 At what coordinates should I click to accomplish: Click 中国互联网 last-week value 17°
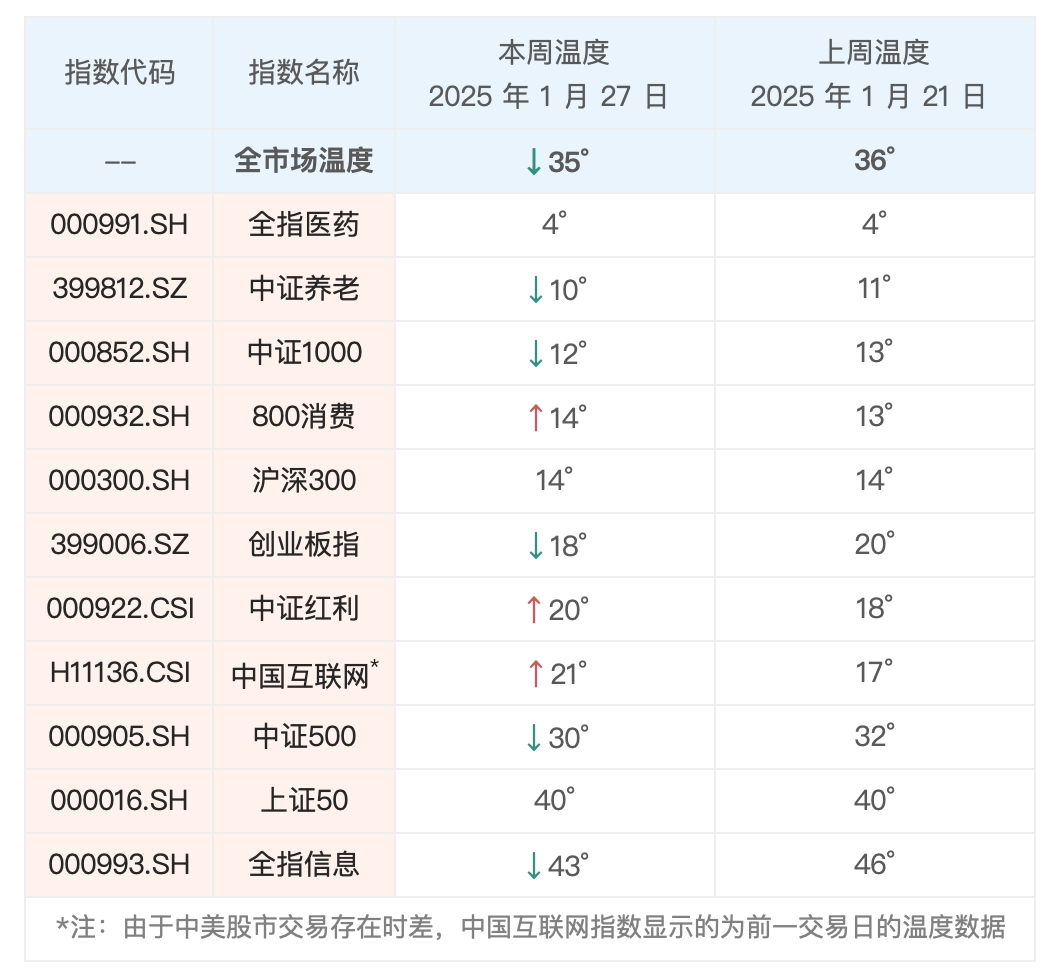click(874, 672)
